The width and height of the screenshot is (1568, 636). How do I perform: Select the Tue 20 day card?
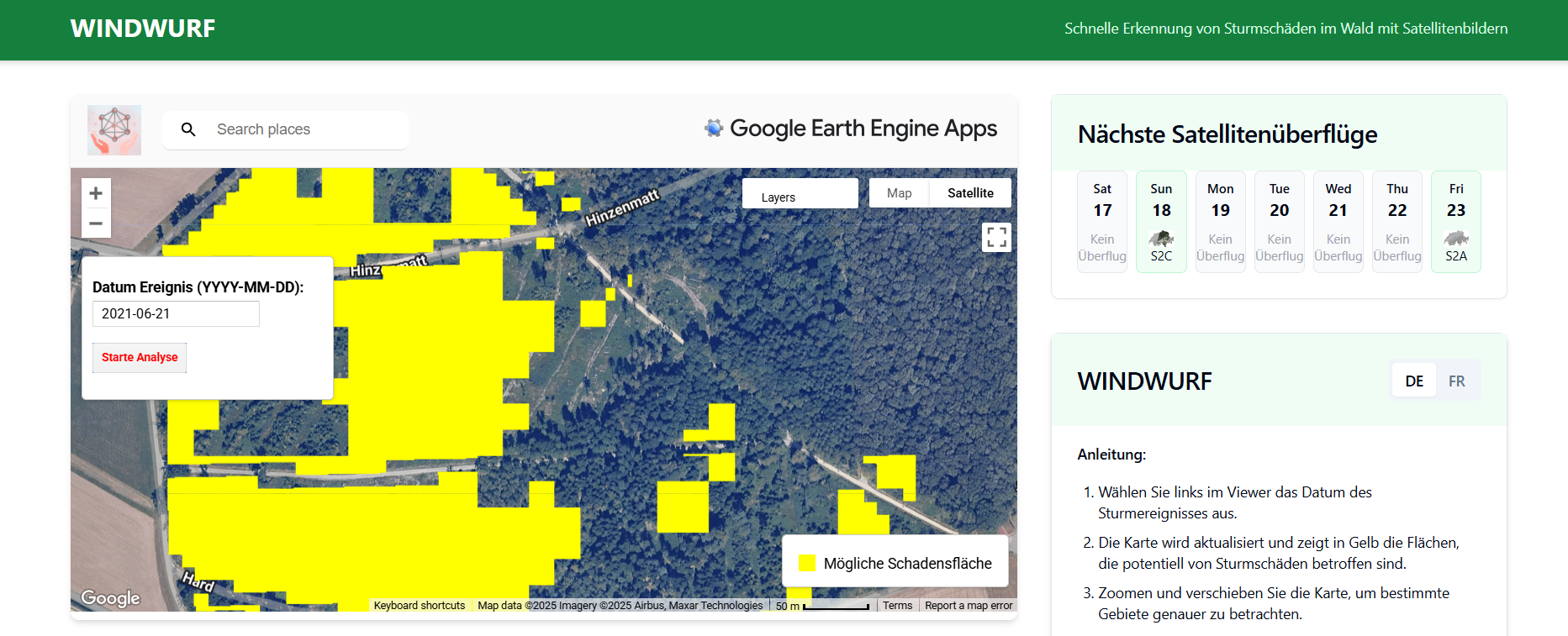(x=1279, y=222)
